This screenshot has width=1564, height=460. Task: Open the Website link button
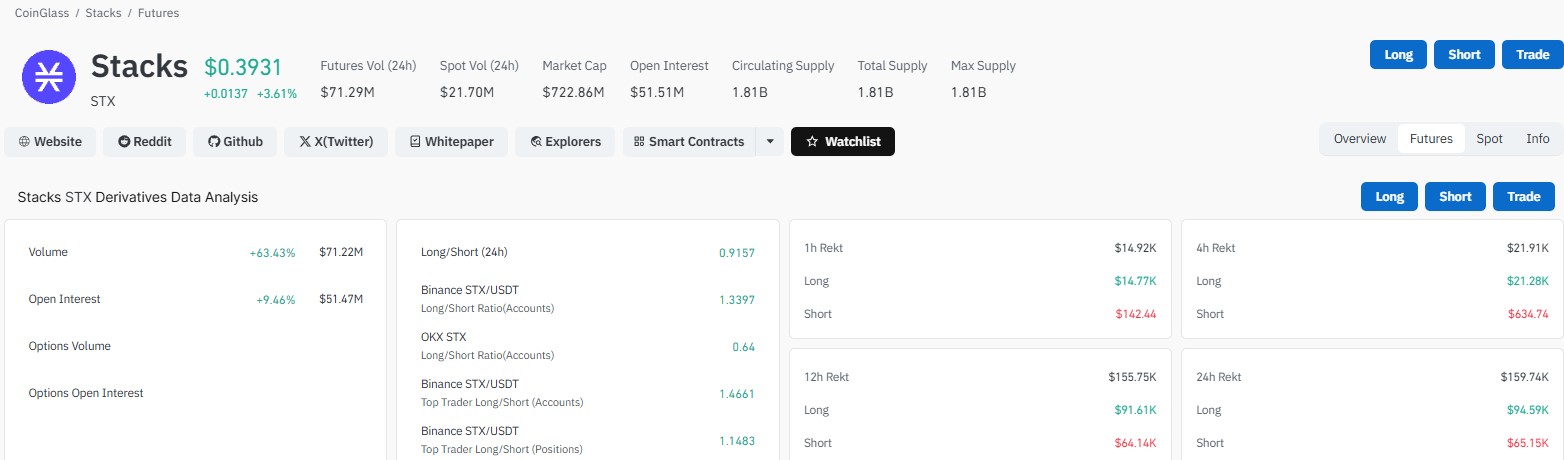(x=50, y=142)
